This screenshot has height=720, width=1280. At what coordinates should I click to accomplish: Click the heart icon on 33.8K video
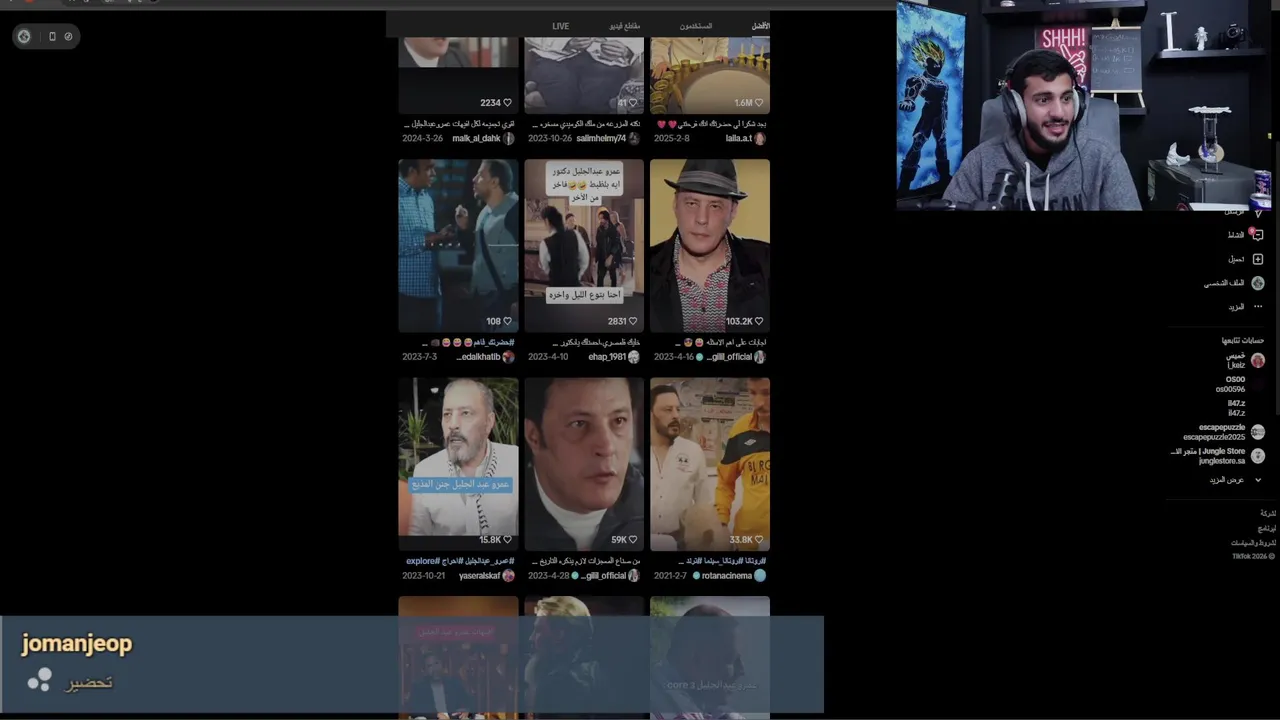pos(759,540)
